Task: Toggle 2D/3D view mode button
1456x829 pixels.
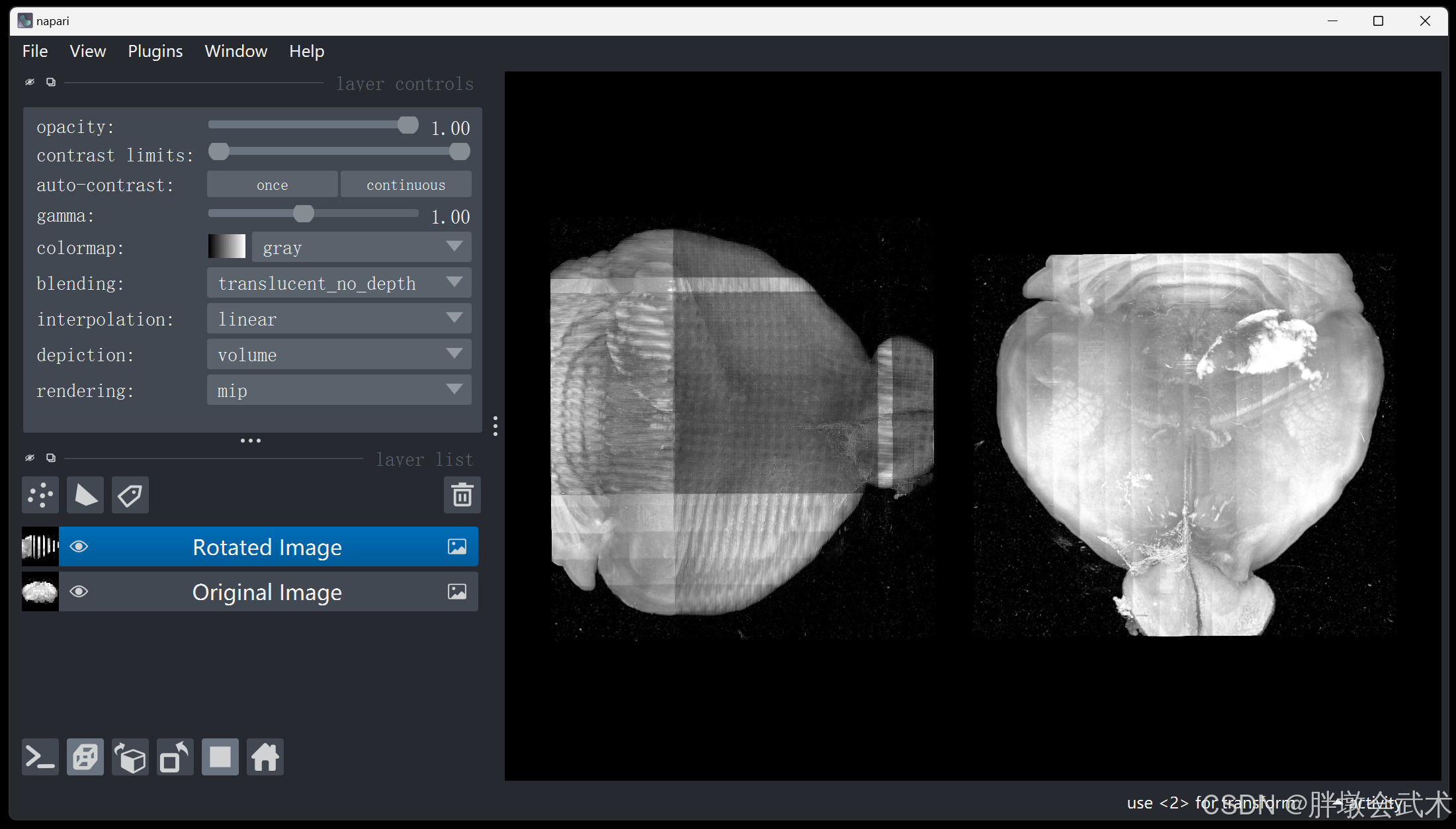Action: (85, 757)
